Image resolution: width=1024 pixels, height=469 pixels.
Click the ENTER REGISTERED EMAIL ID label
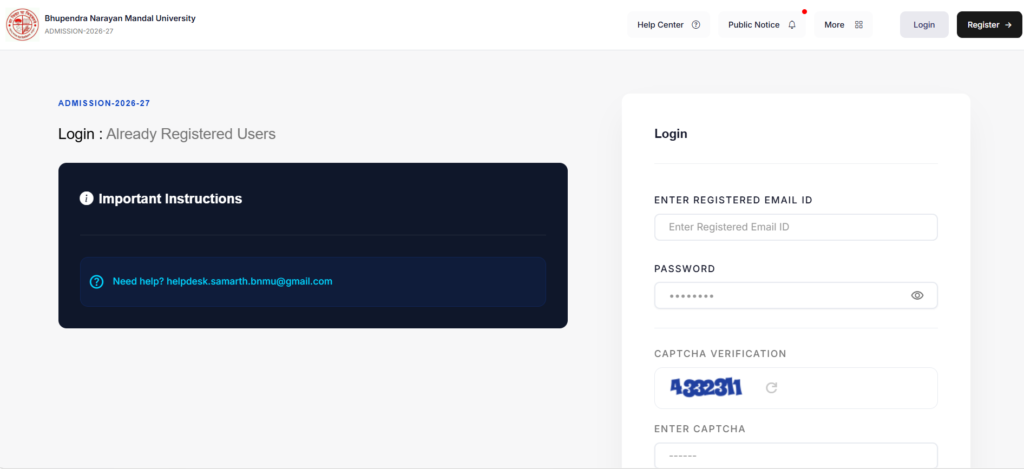pos(733,201)
